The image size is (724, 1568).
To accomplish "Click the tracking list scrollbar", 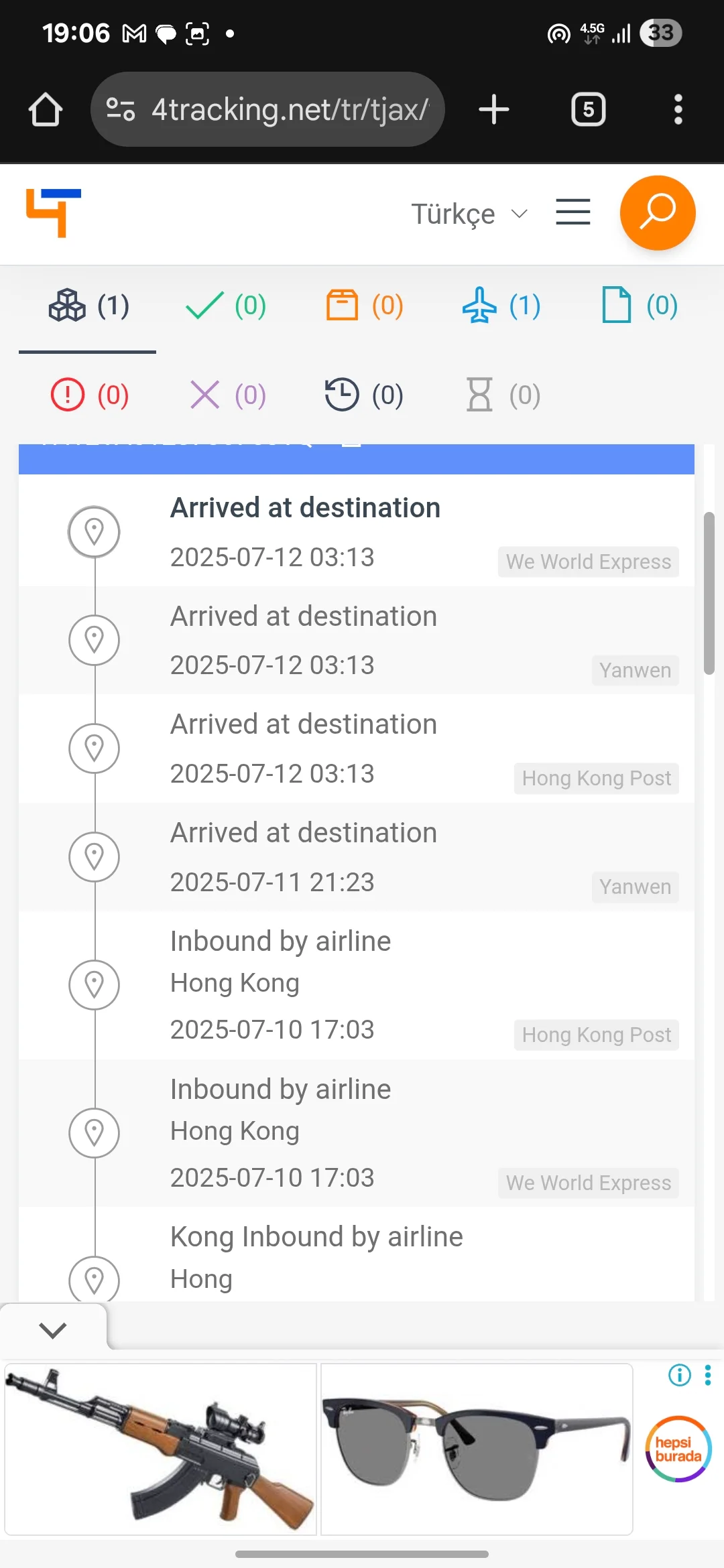I will tap(709, 593).
